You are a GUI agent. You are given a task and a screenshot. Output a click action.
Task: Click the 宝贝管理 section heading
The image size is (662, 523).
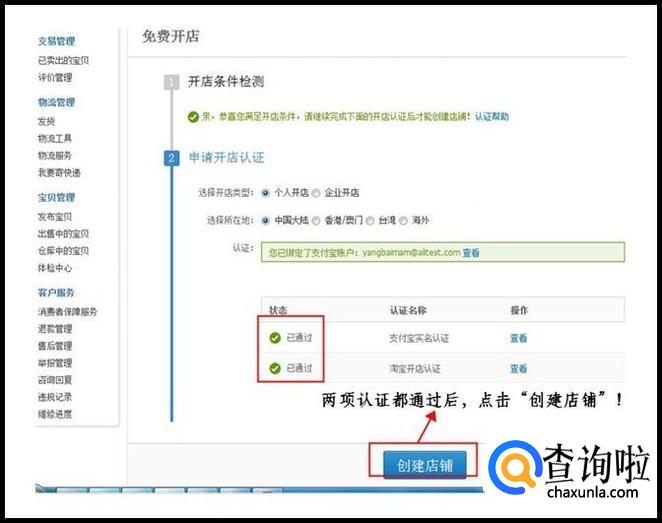(x=56, y=197)
